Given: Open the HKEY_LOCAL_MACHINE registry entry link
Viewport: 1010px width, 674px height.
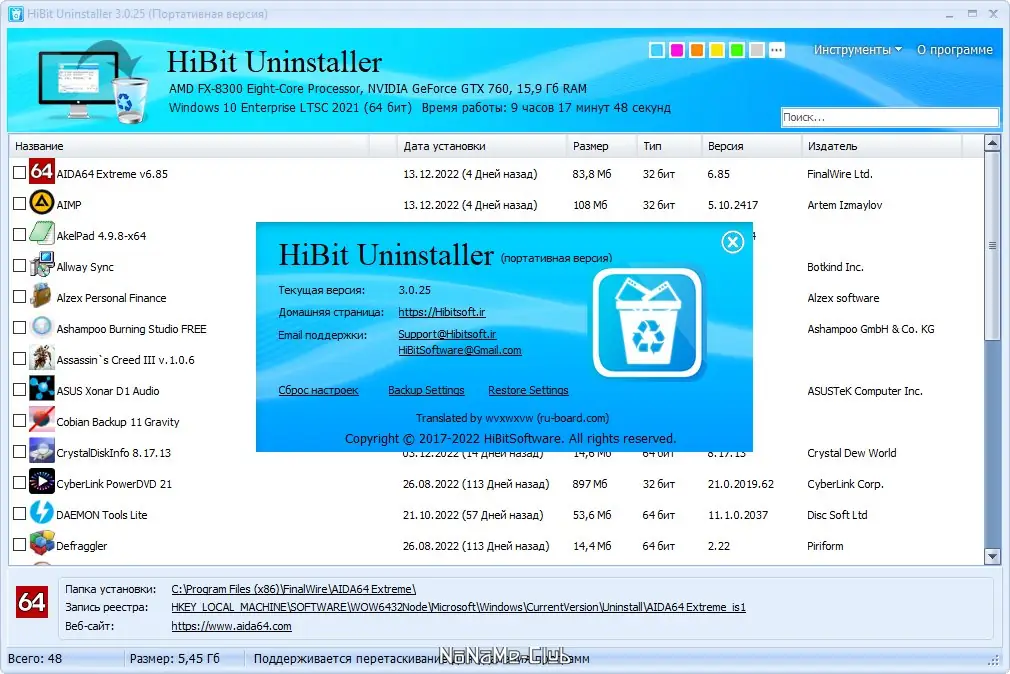Looking at the screenshot, I should pos(459,607).
